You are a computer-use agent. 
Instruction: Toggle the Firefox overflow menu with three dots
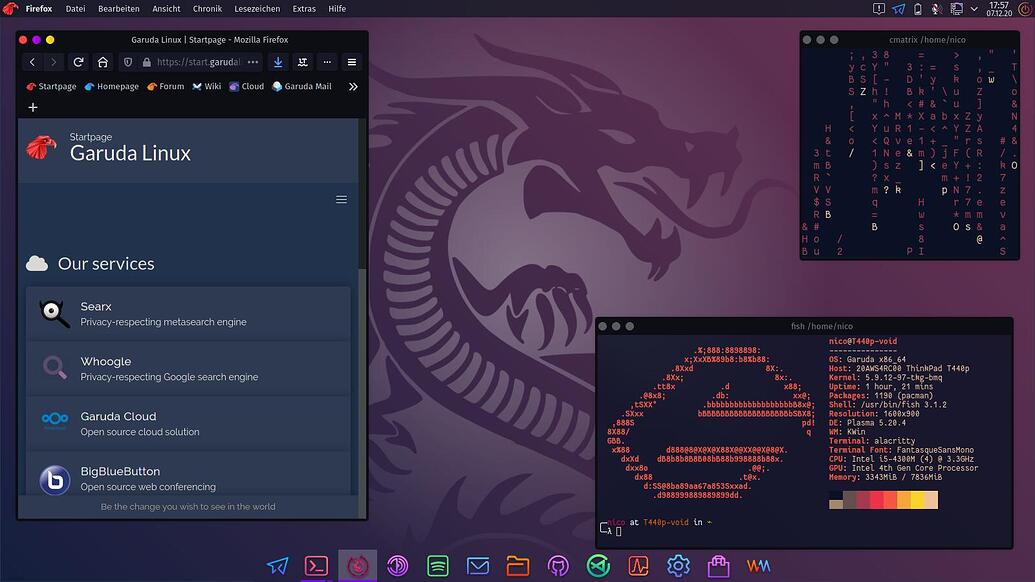[x=326, y=62]
